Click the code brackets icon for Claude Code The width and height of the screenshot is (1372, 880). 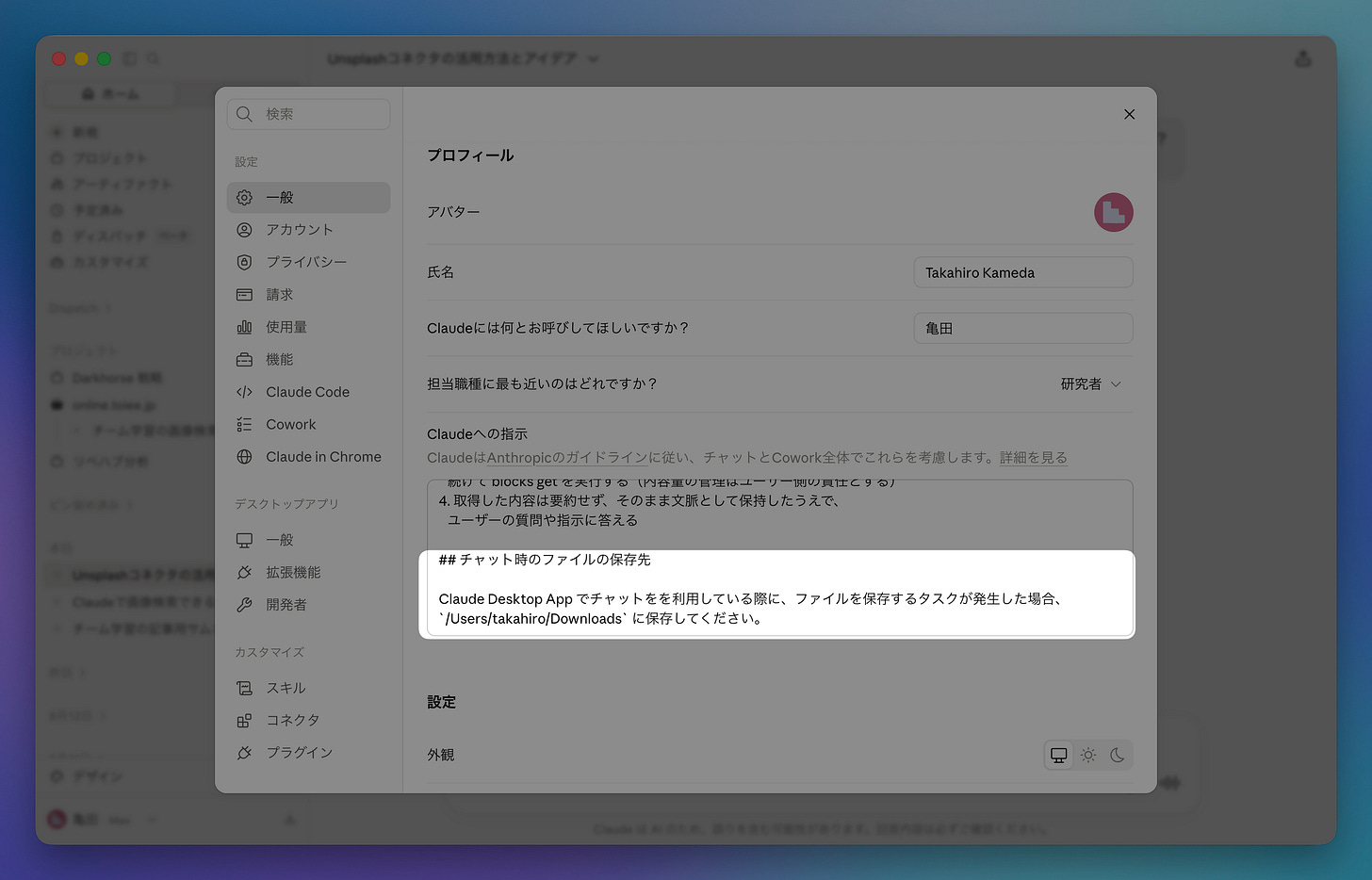click(x=244, y=392)
